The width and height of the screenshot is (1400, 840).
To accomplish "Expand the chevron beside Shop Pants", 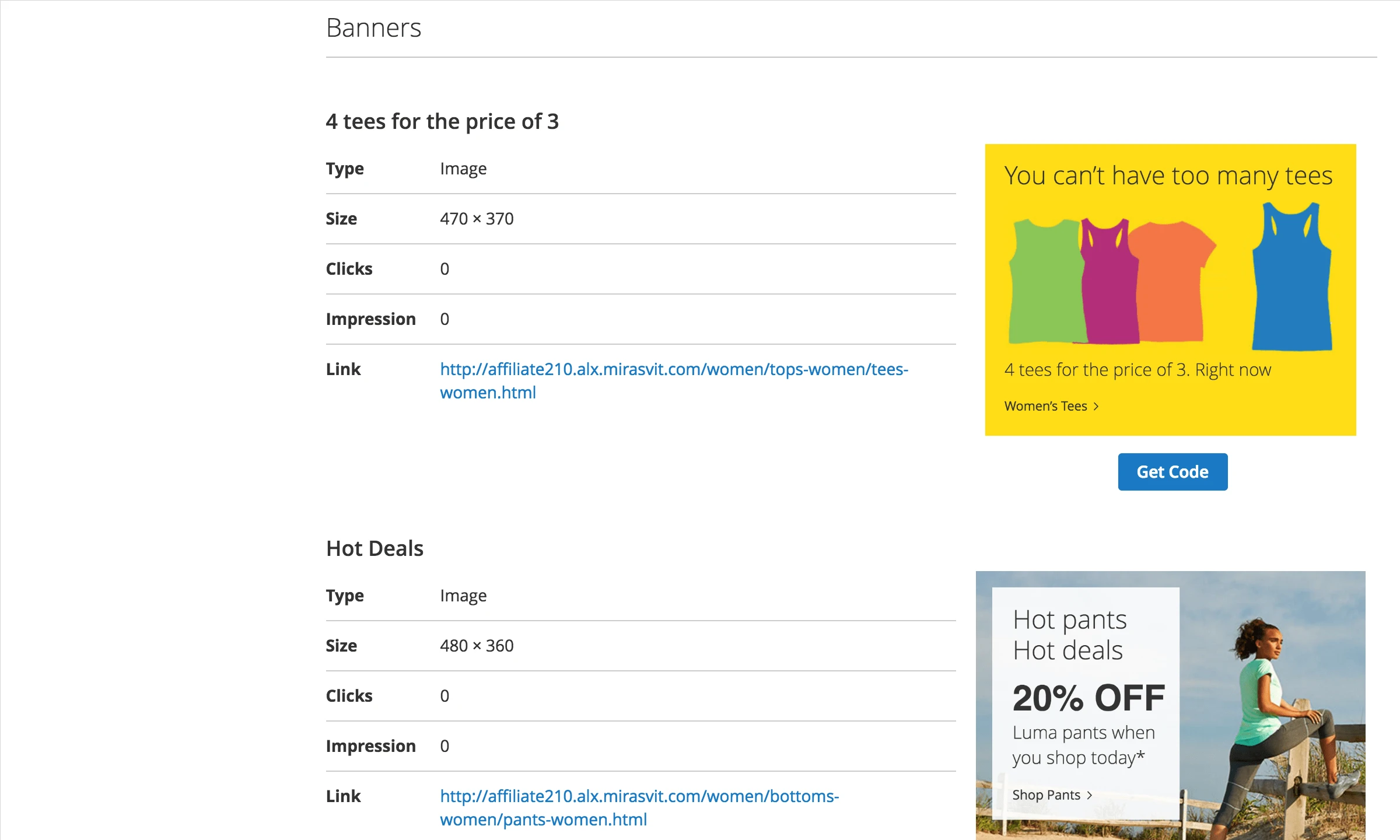I will point(1090,795).
